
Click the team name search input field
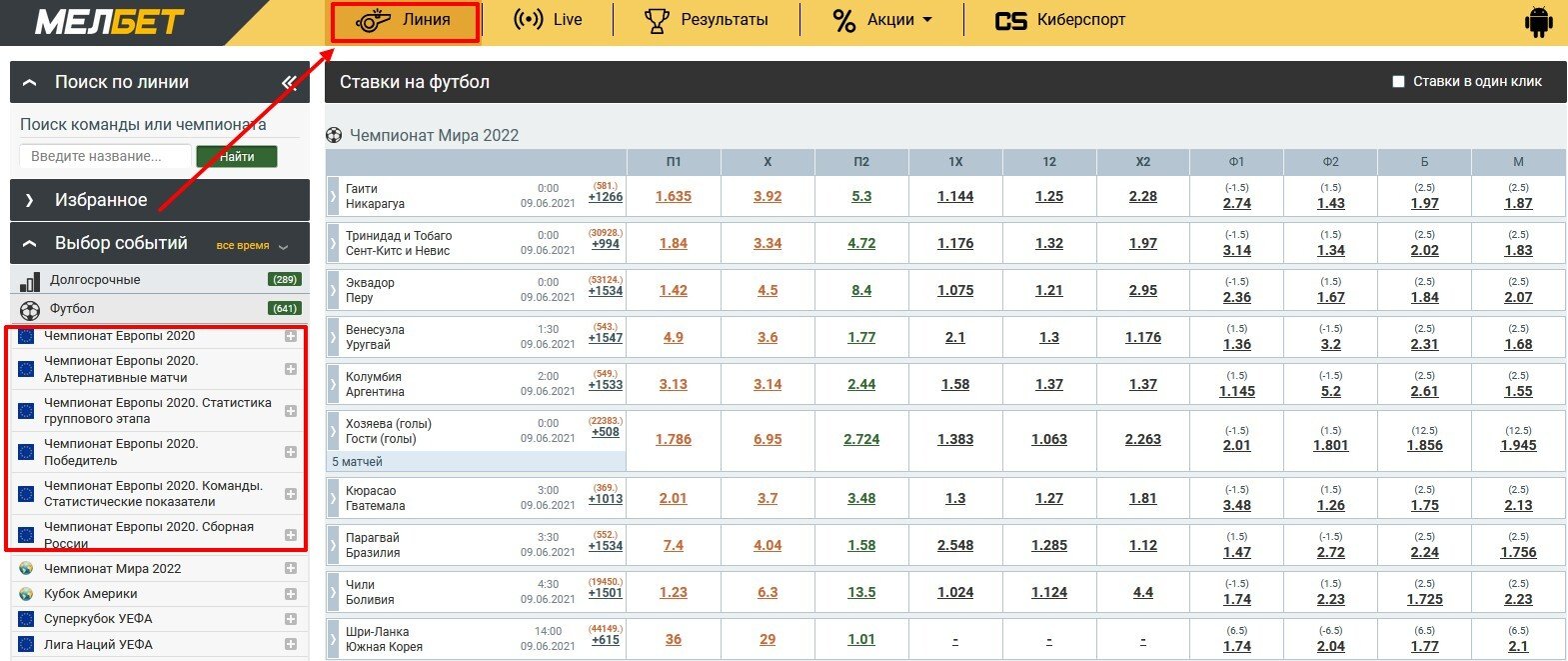coord(105,157)
